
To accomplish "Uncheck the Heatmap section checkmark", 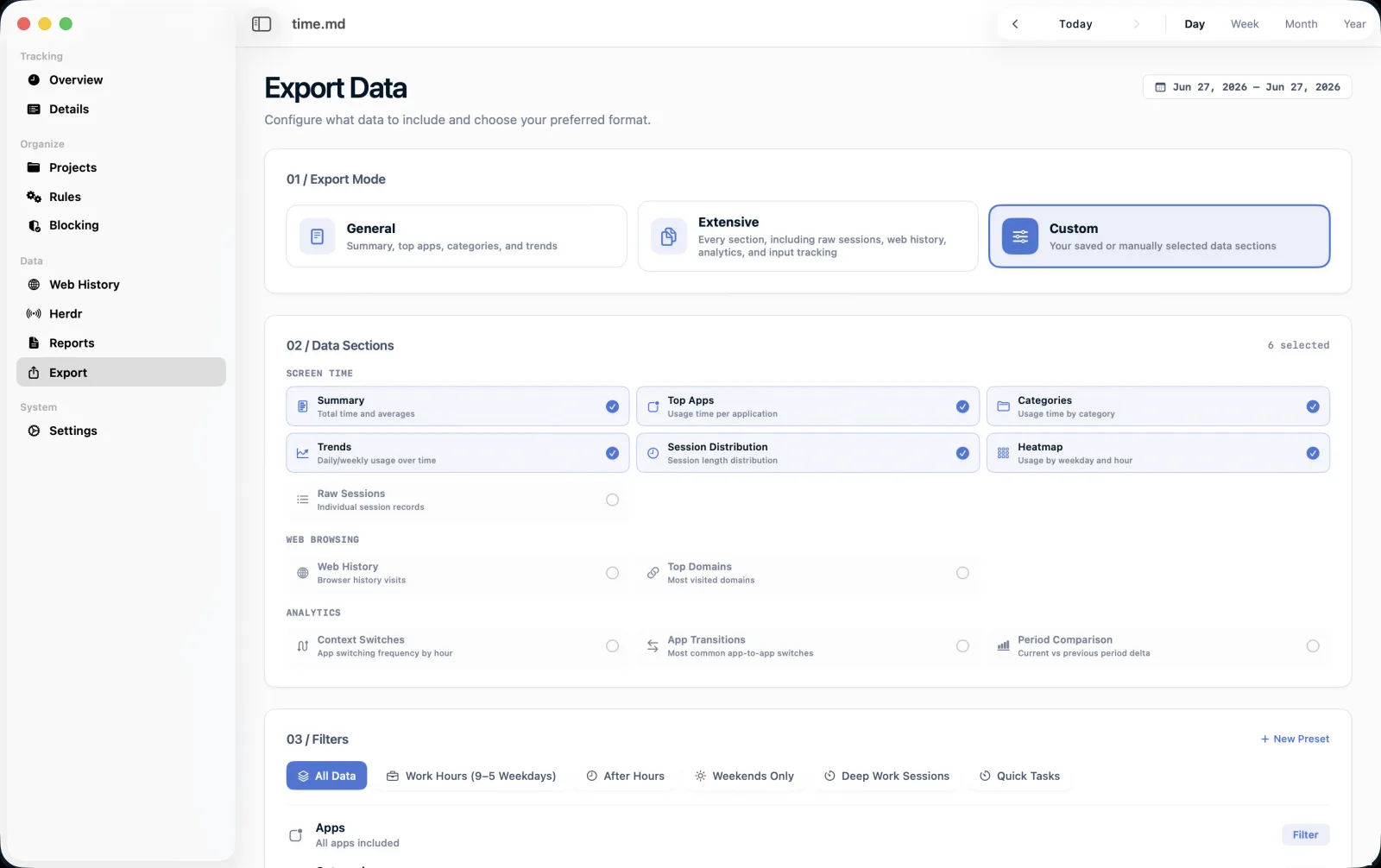I will pyautogui.click(x=1313, y=453).
